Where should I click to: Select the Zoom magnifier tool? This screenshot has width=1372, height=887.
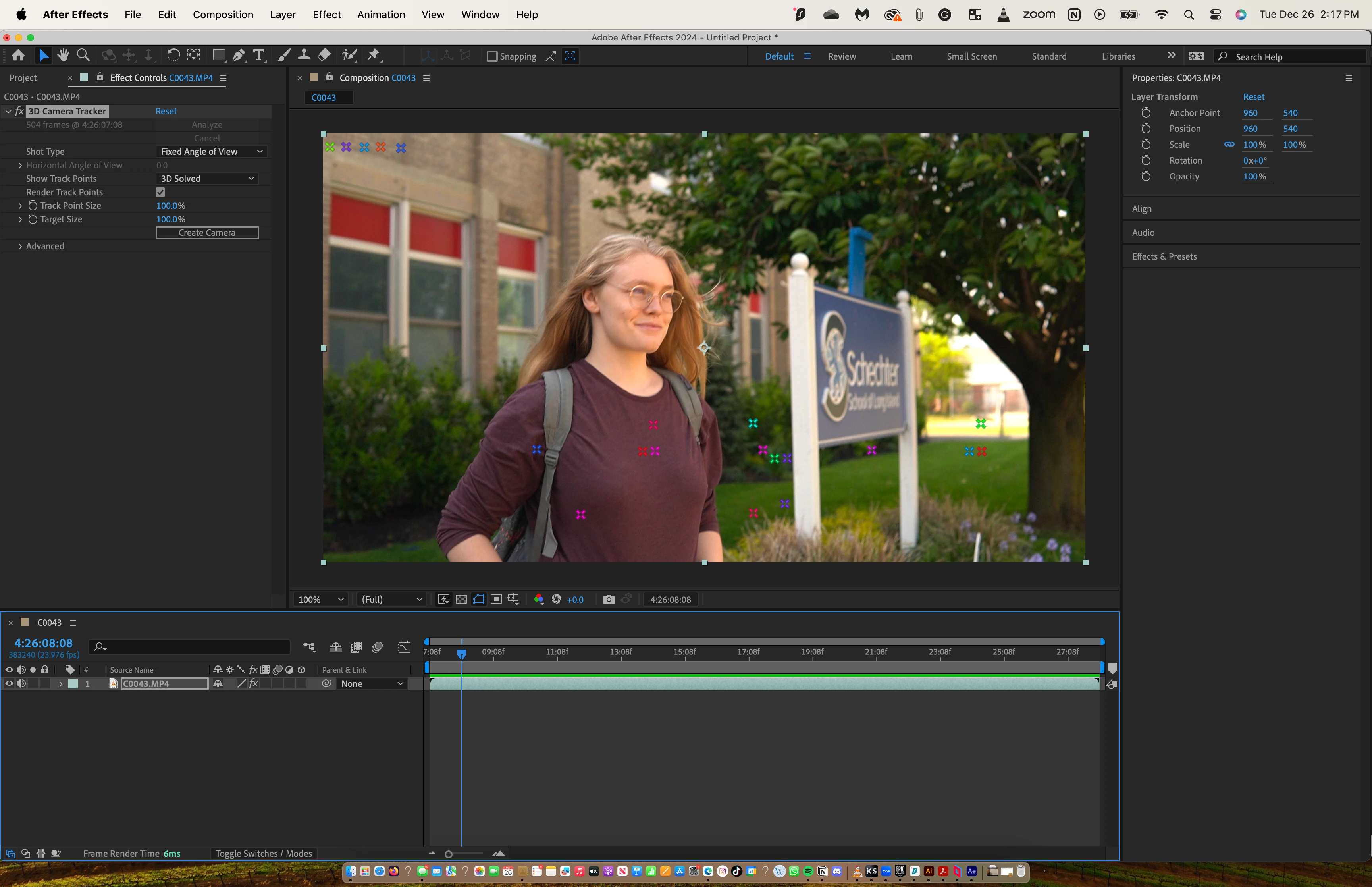point(83,55)
